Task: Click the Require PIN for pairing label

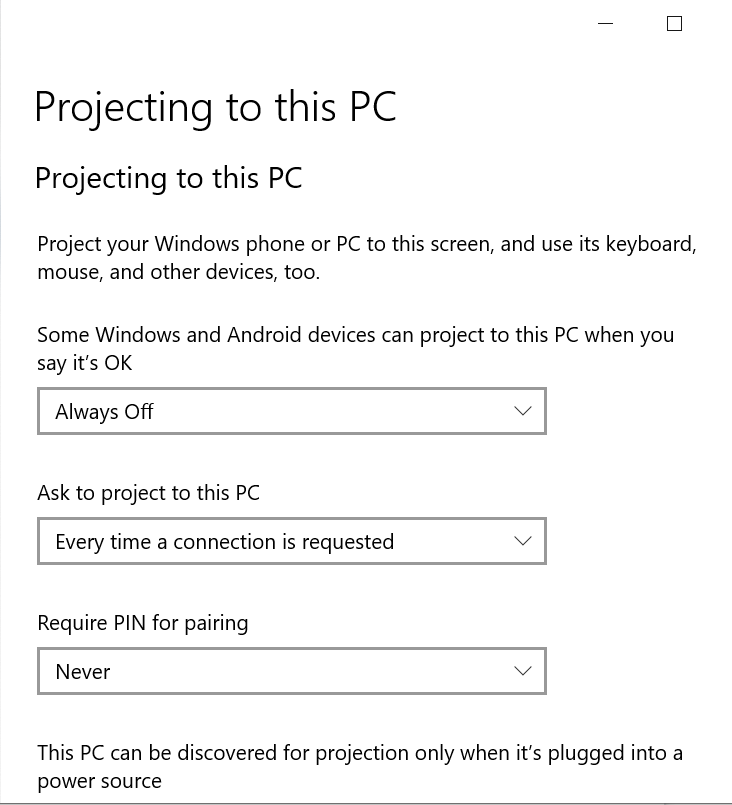Action: pos(143,623)
